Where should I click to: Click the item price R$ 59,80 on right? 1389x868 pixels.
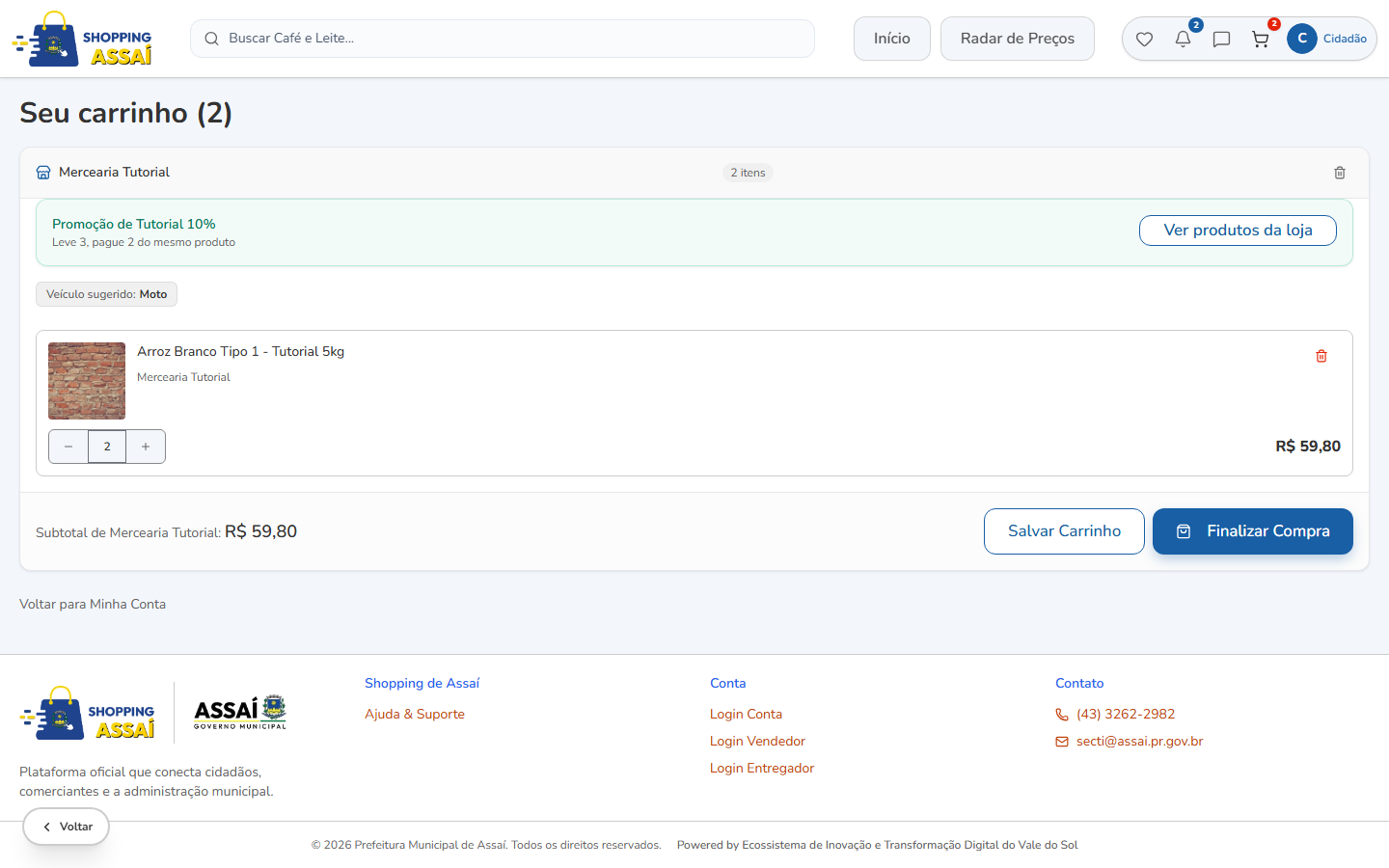1308,447
